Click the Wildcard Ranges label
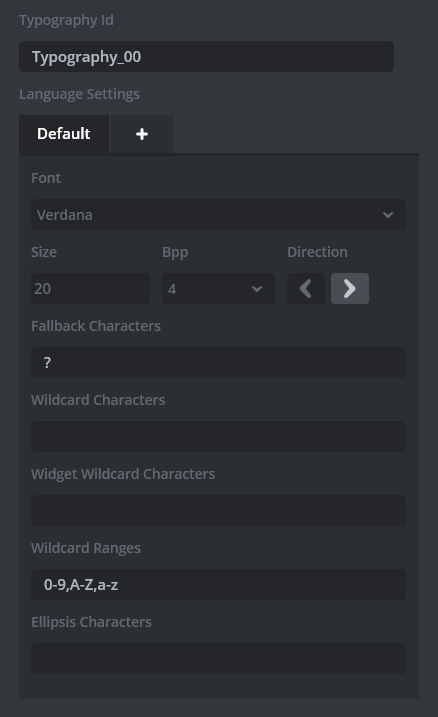438x717 pixels. (86, 548)
